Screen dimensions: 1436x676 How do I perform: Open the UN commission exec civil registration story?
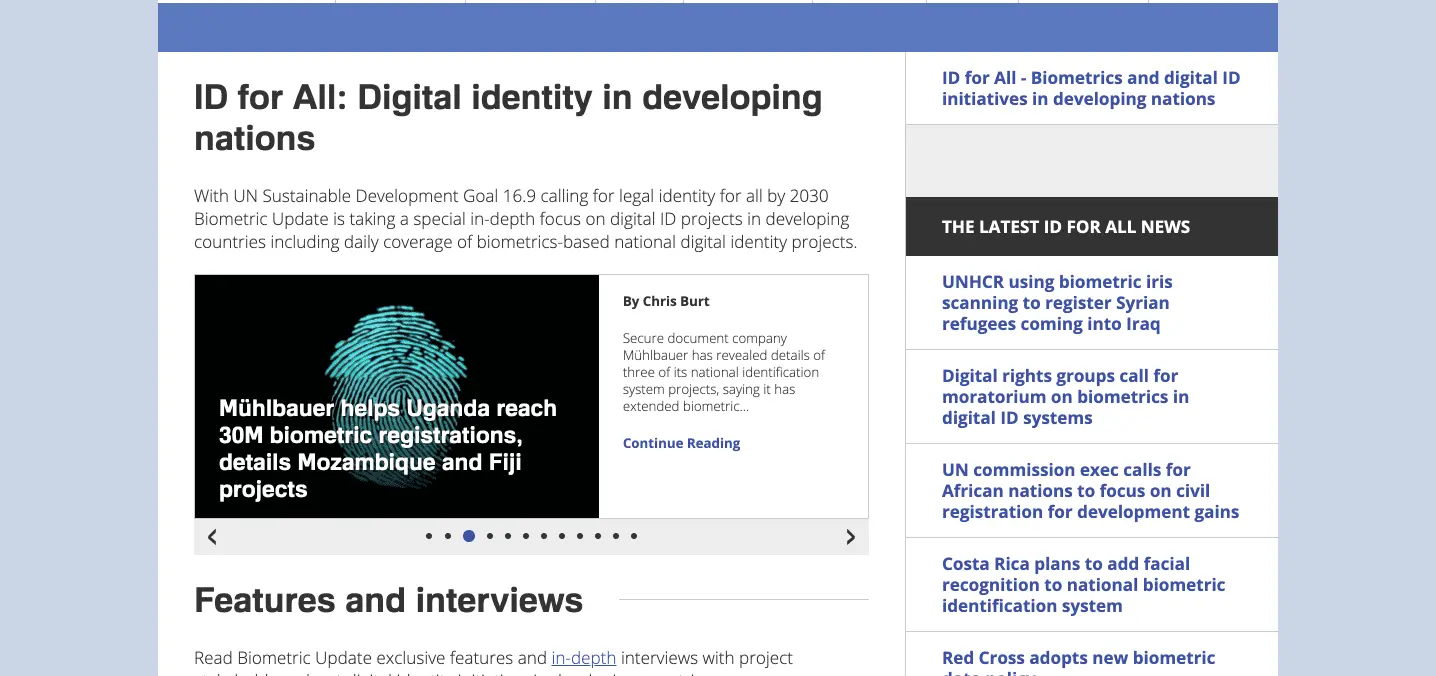tap(1089, 491)
